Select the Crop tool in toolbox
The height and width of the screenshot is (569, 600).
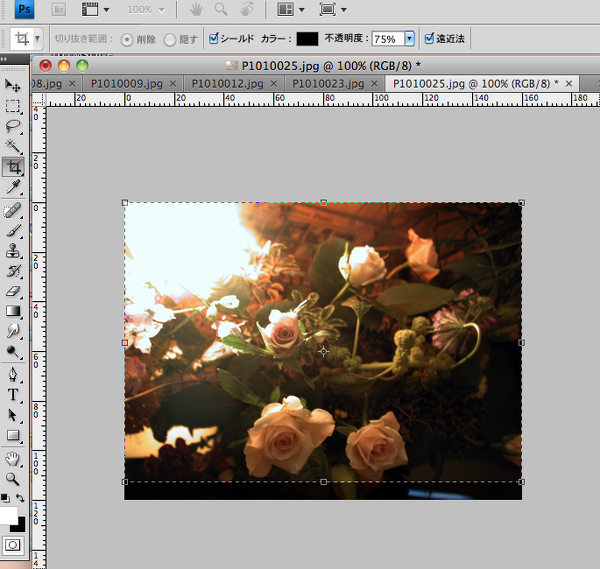tap(13, 167)
